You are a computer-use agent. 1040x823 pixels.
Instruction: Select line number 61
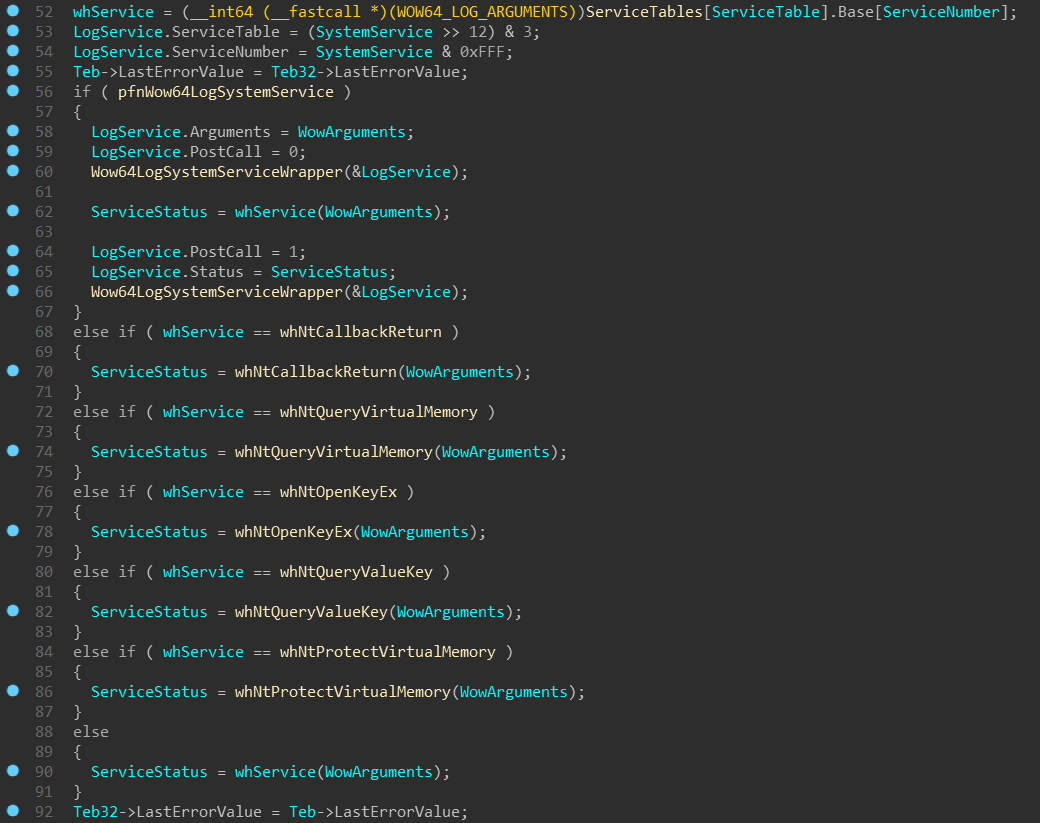coord(44,192)
